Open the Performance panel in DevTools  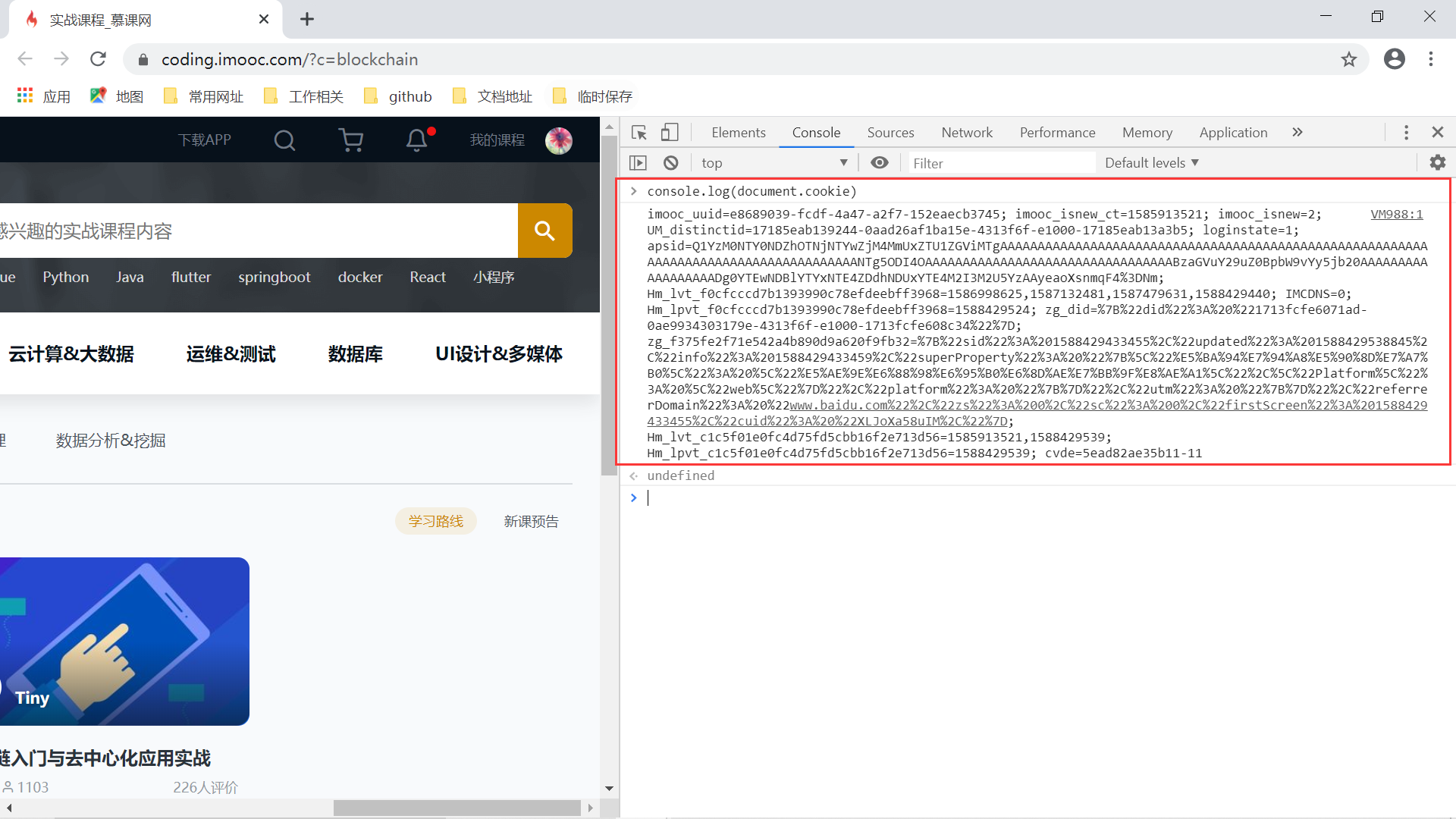[x=1056, y=132]
